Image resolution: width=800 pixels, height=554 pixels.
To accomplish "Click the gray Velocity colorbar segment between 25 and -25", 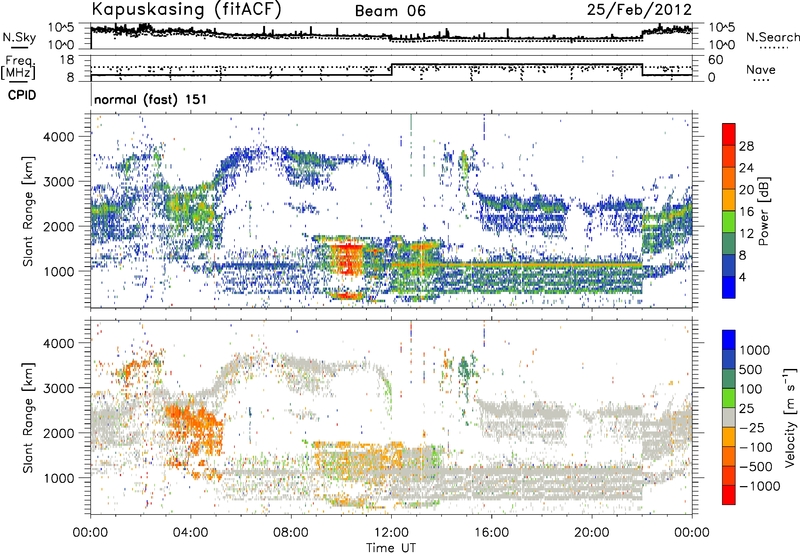I will [729, 418].
